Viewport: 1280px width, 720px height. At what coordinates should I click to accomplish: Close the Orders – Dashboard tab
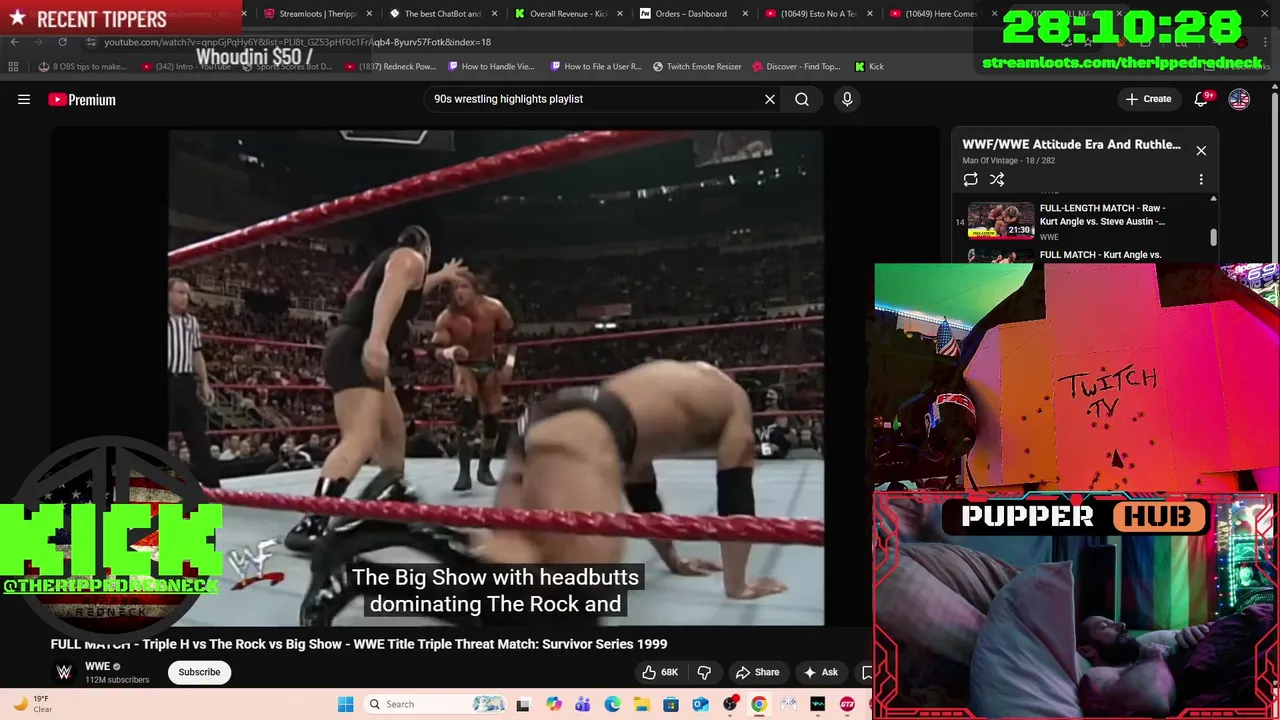coord(744,14)
